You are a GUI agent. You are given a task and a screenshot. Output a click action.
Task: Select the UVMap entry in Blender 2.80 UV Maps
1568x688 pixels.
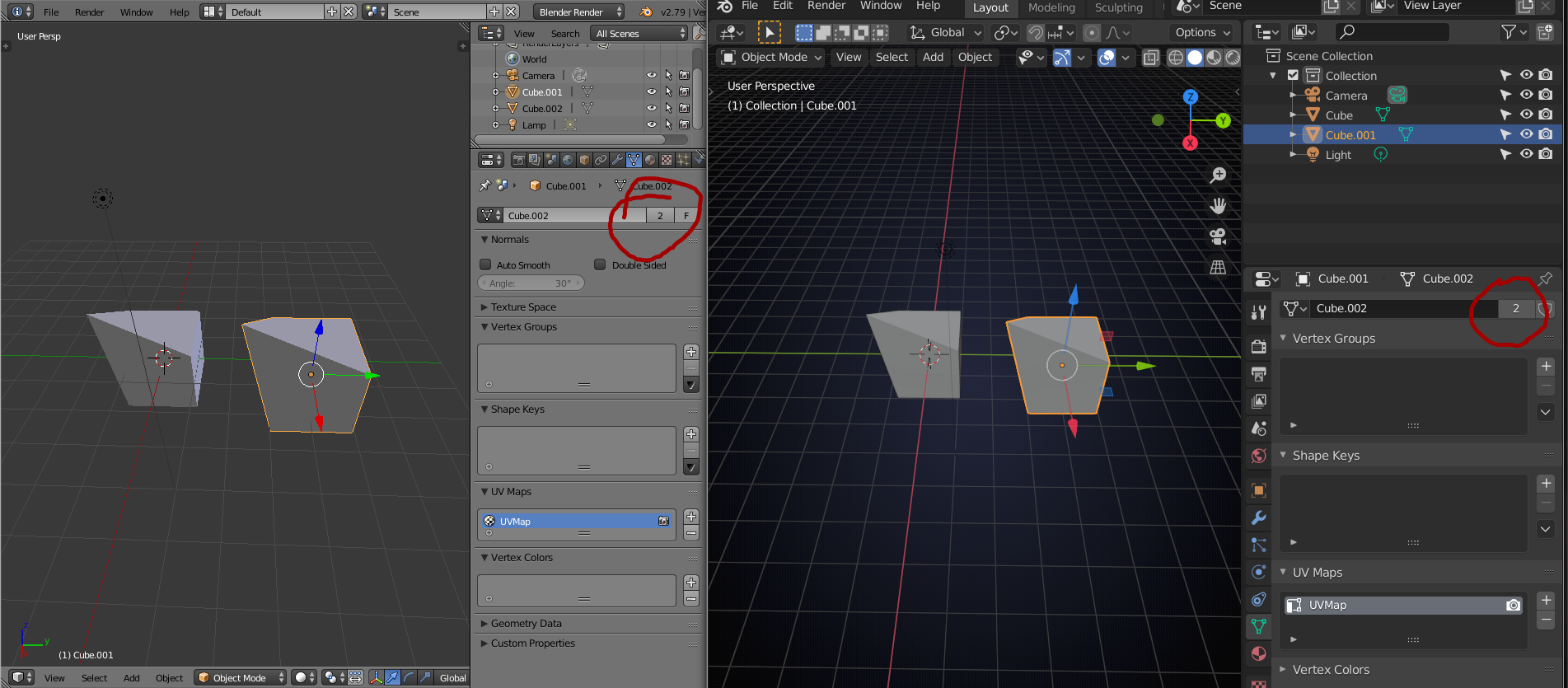tap(1404, 606)
